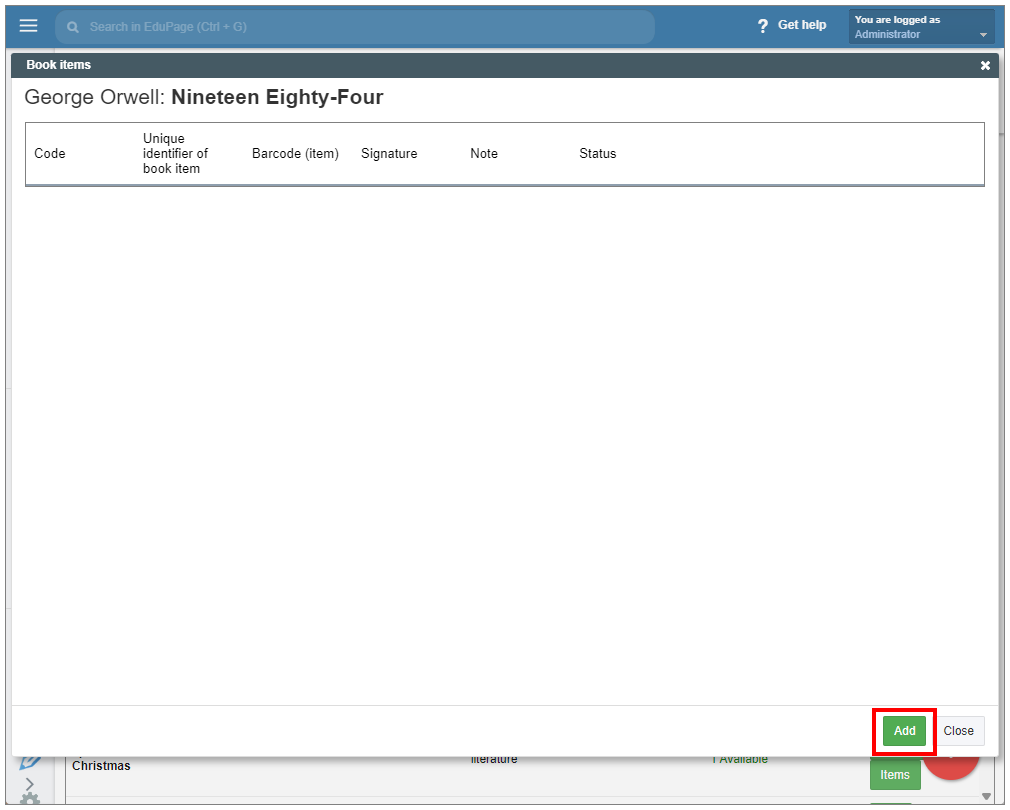Click the Barcode (item) column header

[295, 154]
